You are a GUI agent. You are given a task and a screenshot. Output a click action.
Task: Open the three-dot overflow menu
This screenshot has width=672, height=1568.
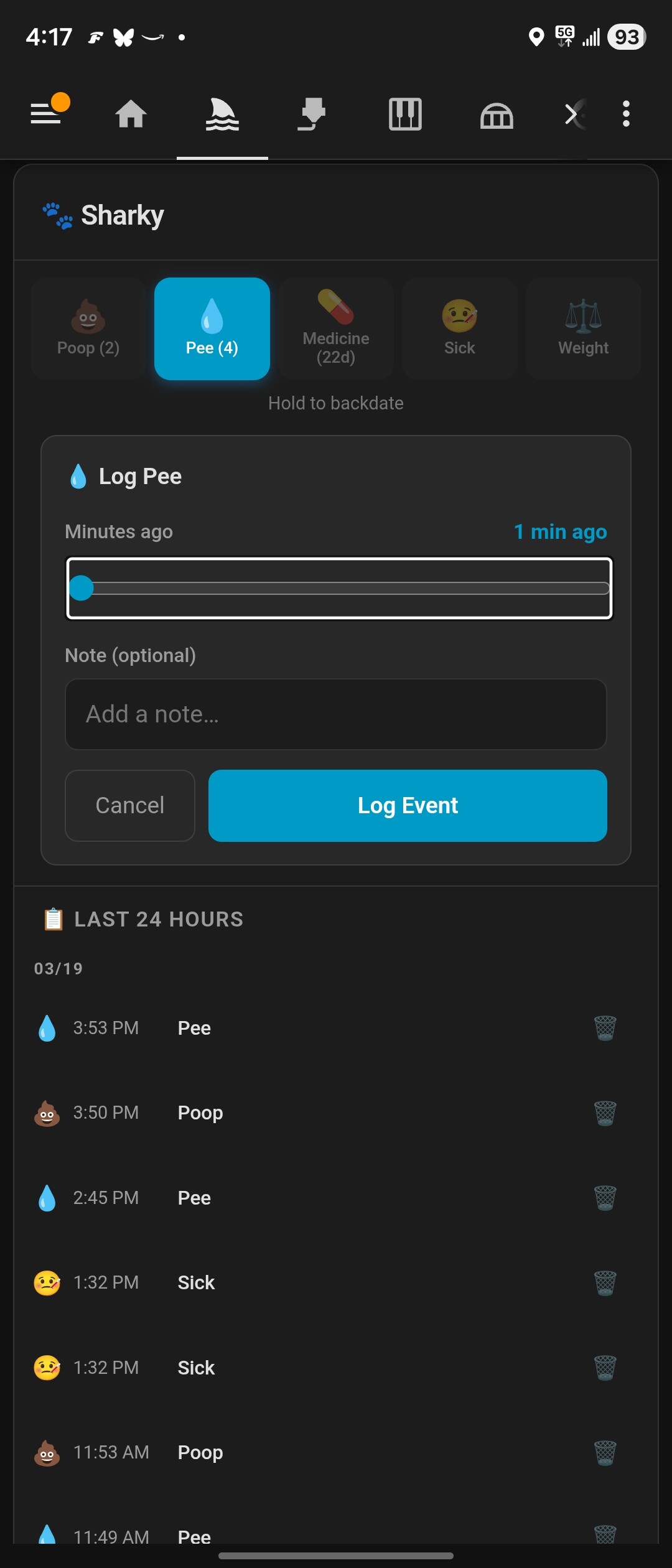pyautogui.click(x=626, y=114)
